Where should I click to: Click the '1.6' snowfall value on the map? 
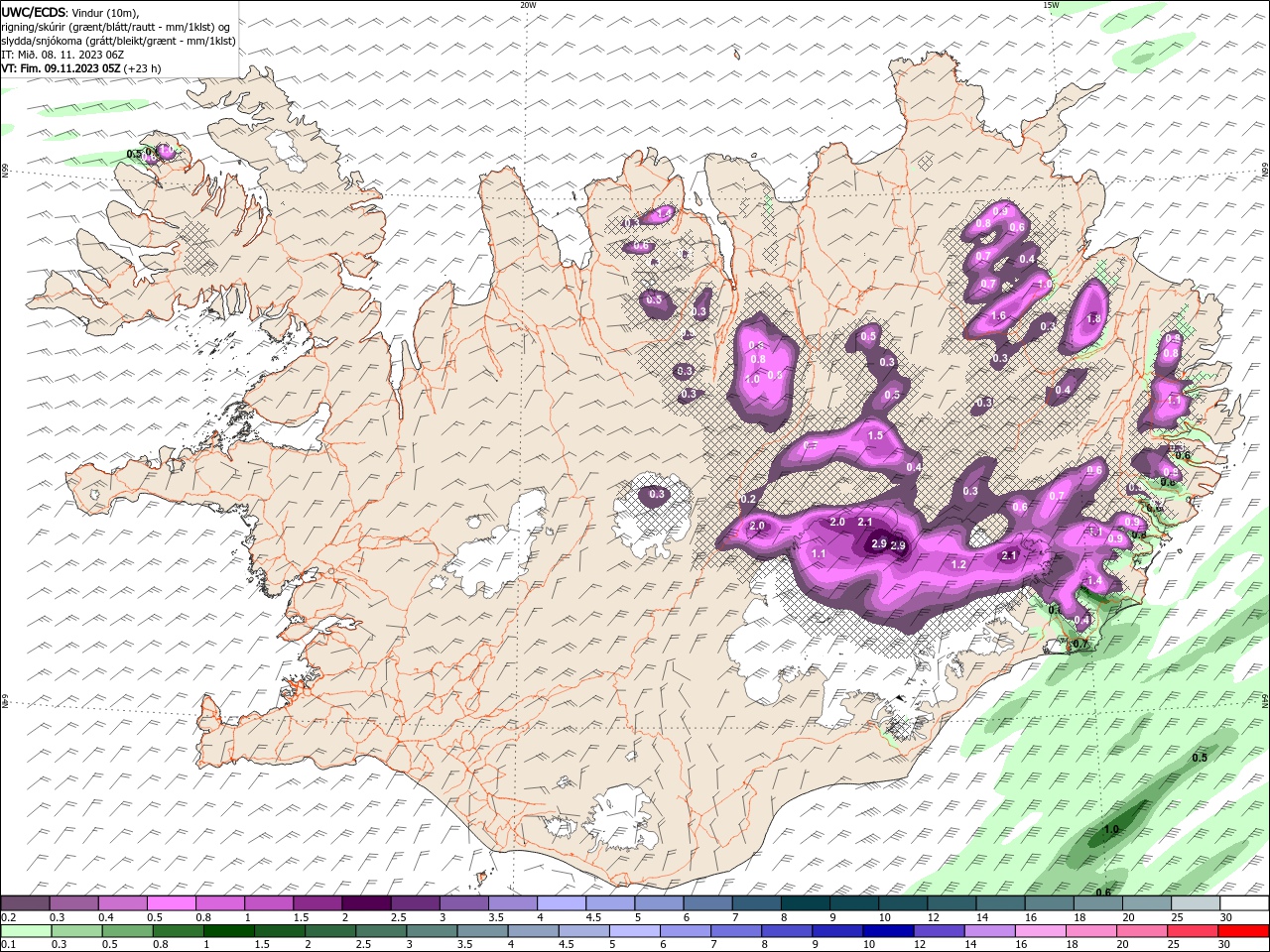click(x=998, y=316)
